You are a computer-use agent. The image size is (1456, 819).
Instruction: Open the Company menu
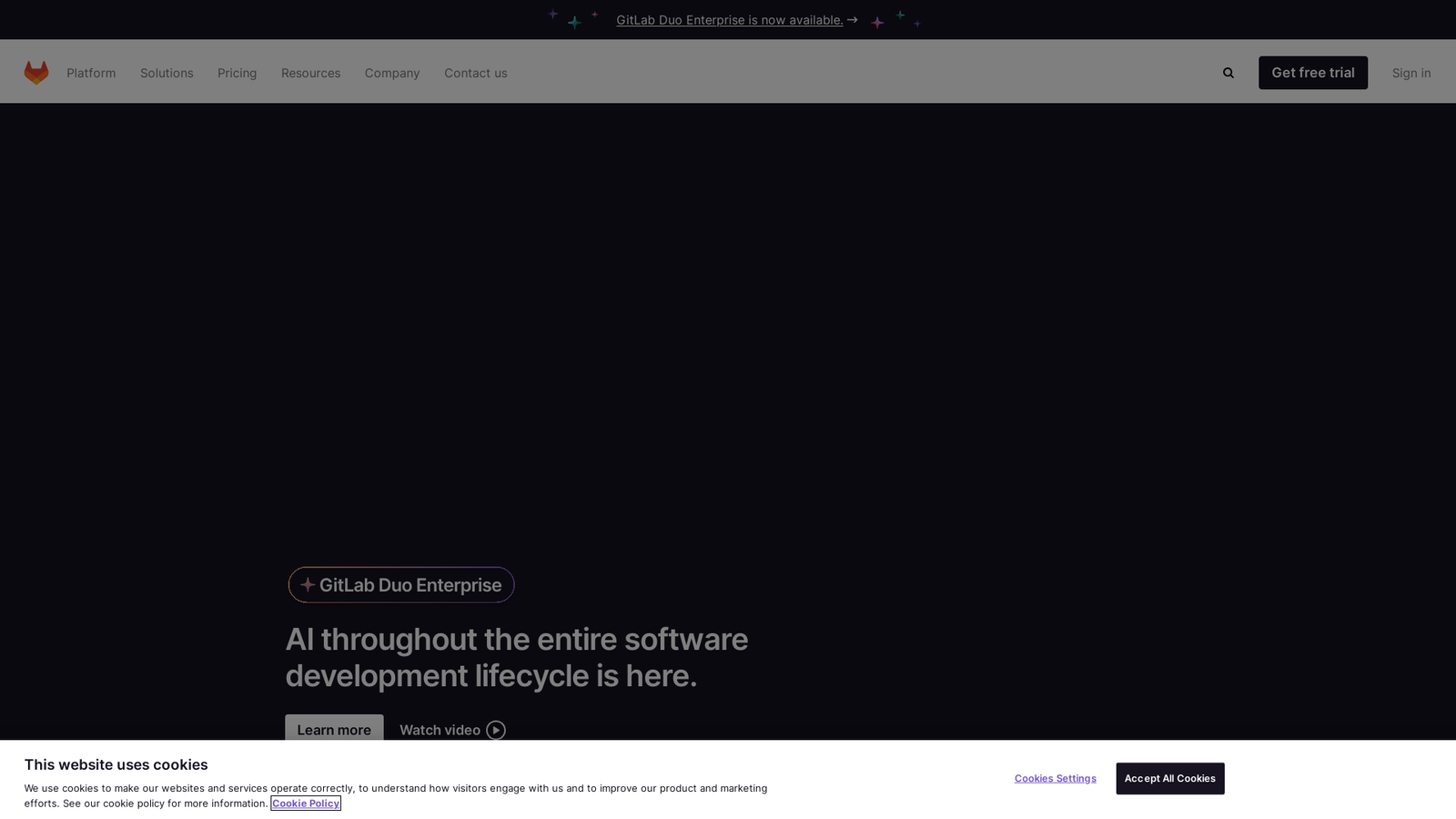coord(392,73)
